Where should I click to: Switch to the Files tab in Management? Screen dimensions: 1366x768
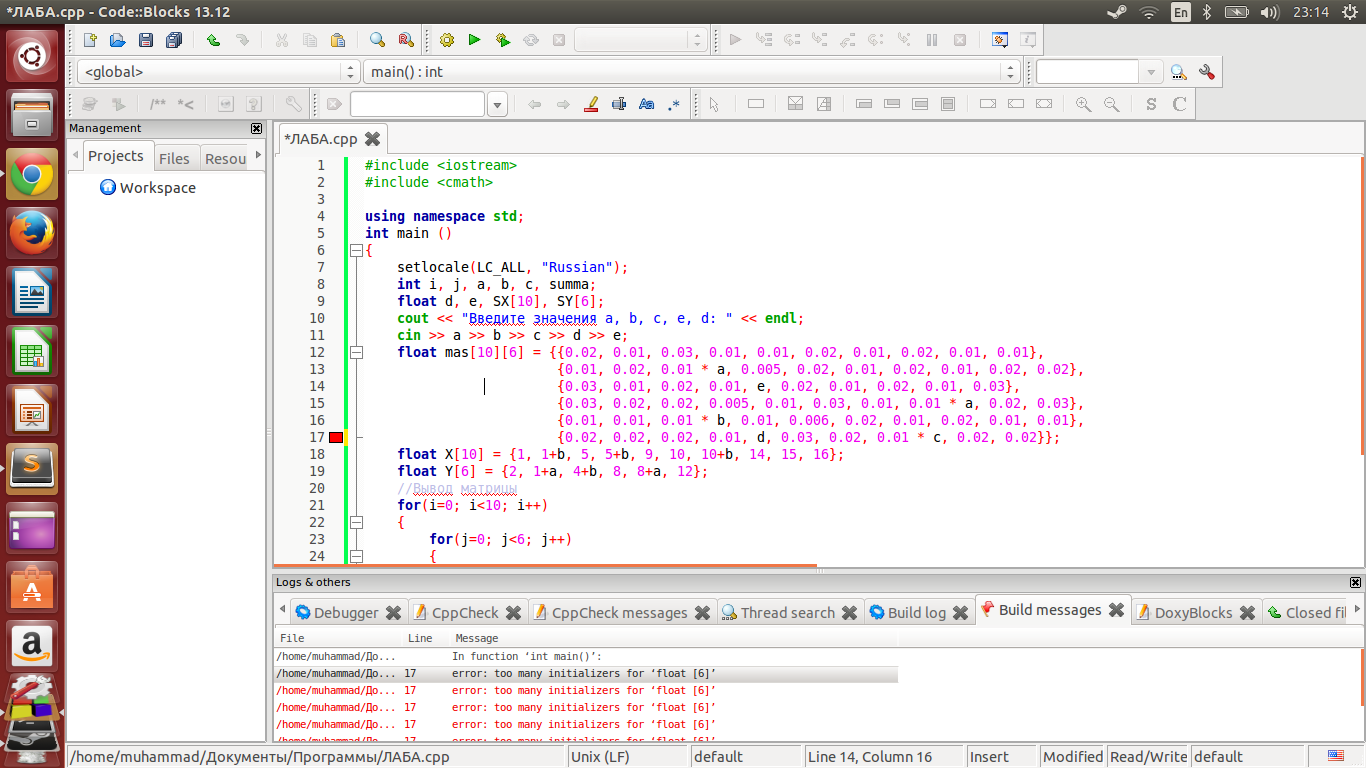click(174, 158)
